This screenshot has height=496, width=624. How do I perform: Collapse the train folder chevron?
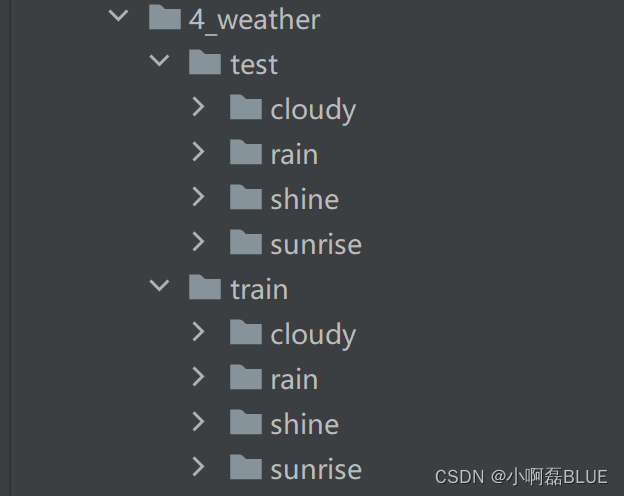click(x=159, y=285)
